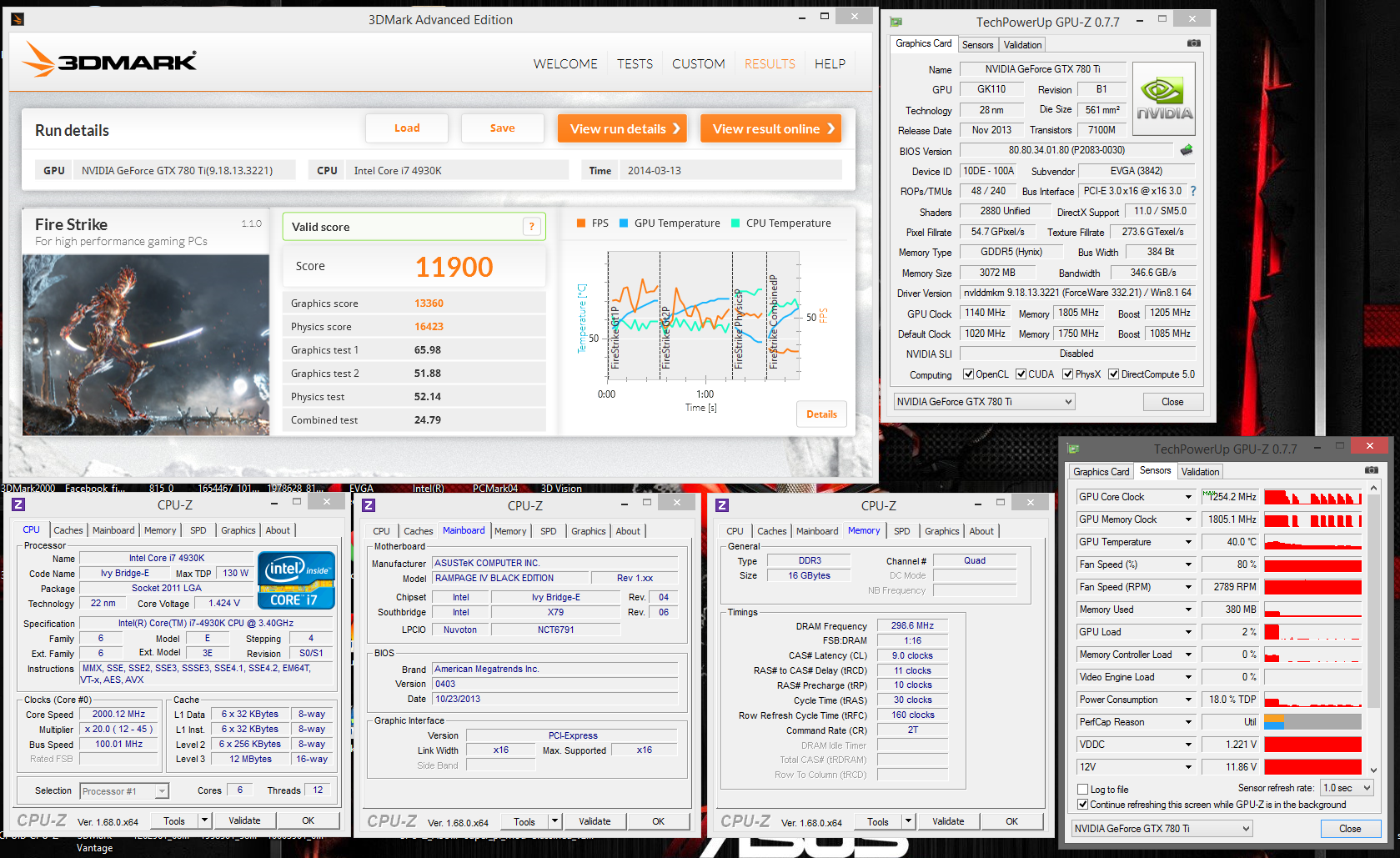
Task: Click the camera icon in GPU-Z Sensors window
Action: 1372,470
